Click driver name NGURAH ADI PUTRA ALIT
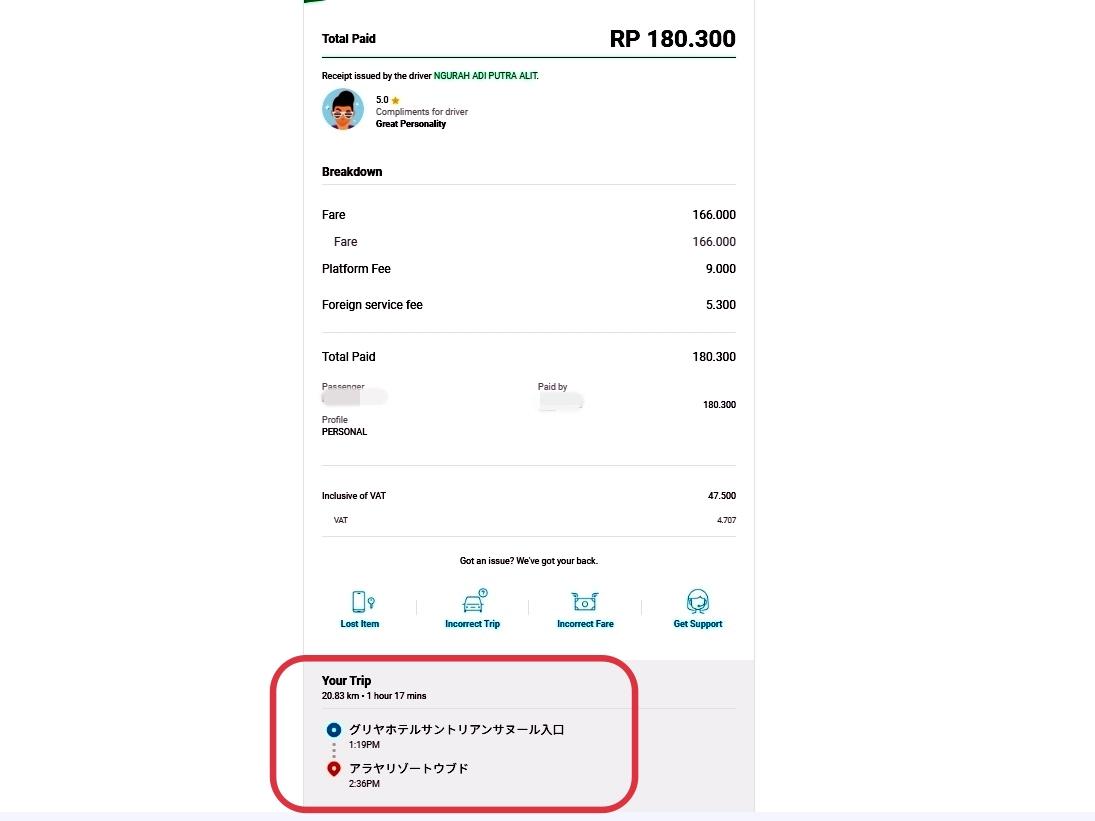This screenshot has width=1095, height=821. pos(486,76)
